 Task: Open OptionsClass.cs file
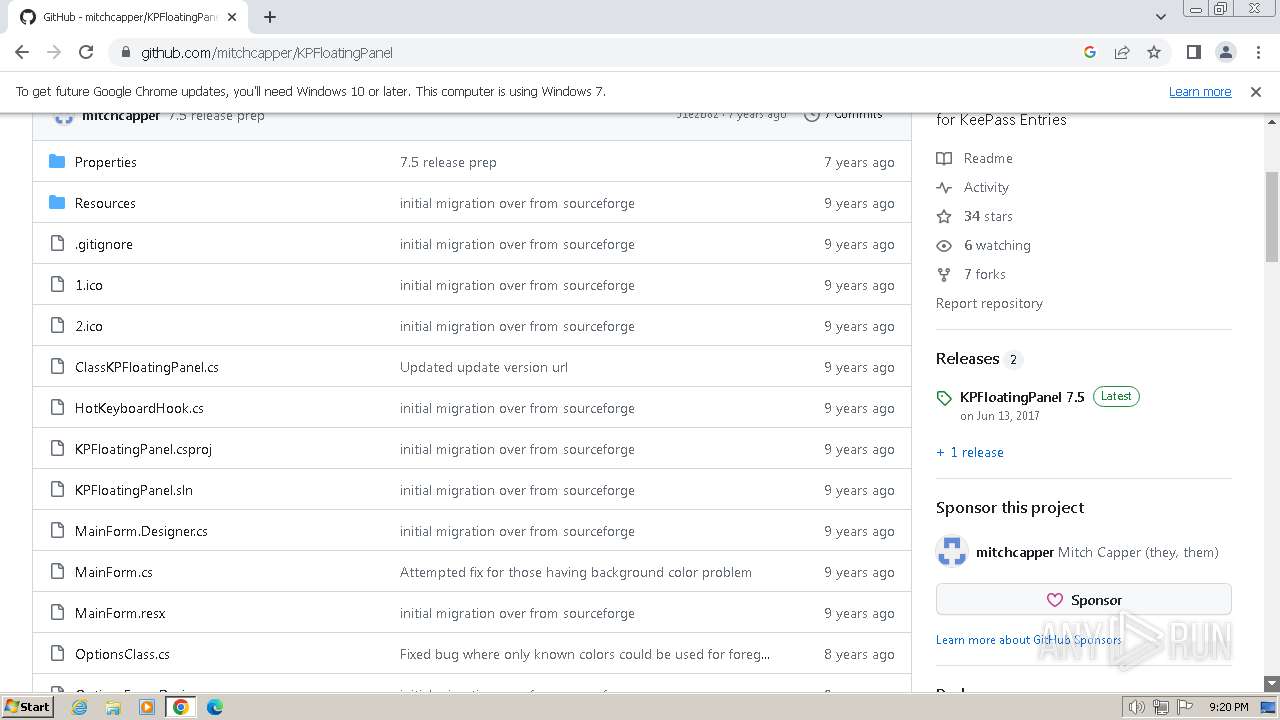pos(122,654)
